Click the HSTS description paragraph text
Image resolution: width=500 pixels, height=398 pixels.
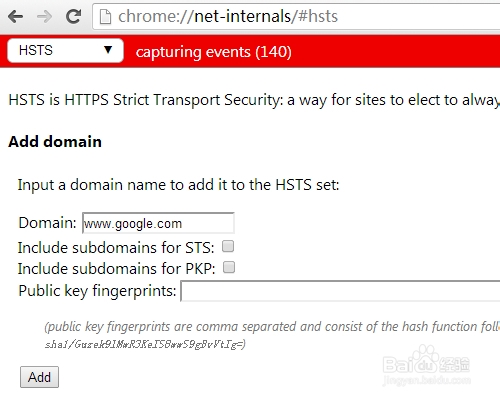[254, 100]
